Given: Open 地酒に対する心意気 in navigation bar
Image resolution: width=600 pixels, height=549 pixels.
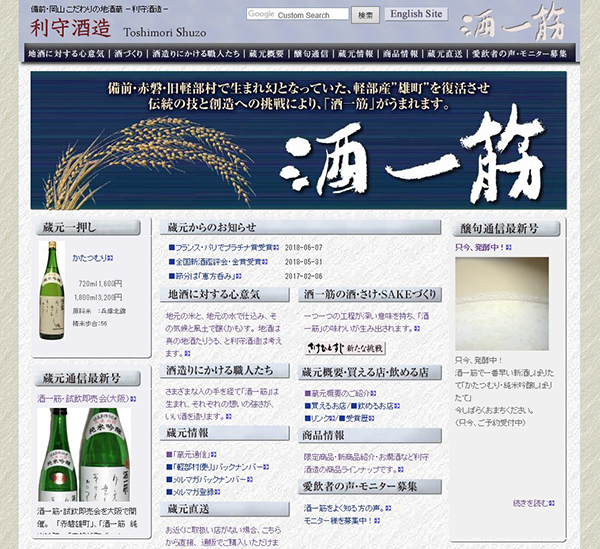Looking at the screenshot, I should 66,54.
